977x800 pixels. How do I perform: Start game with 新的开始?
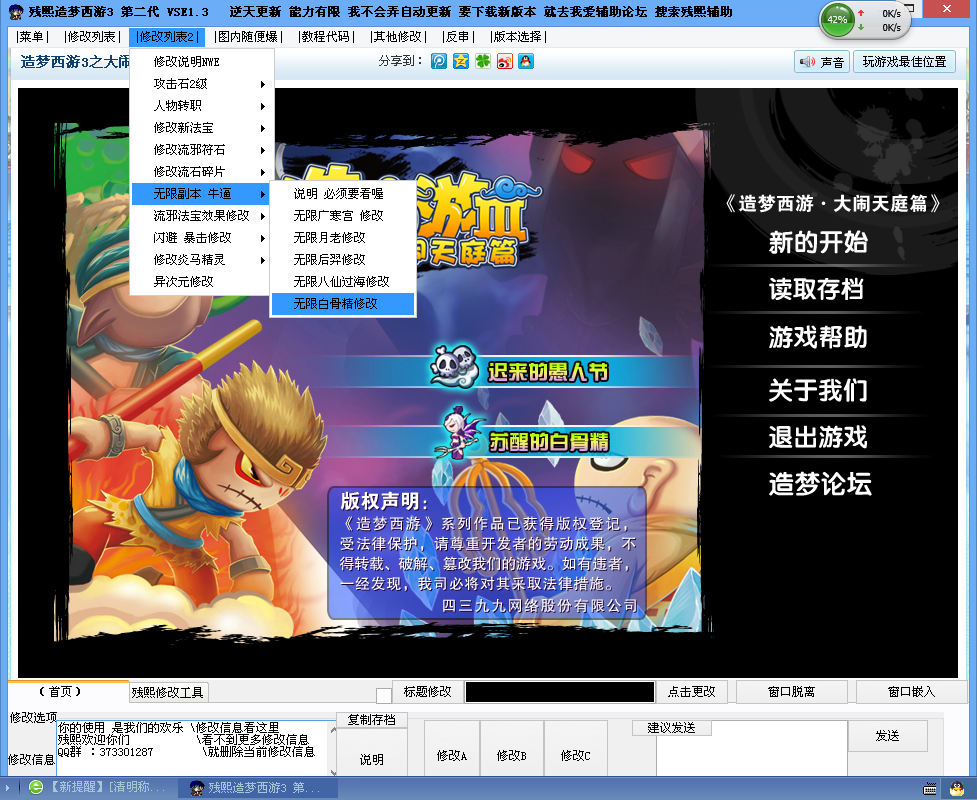[818, 242]
